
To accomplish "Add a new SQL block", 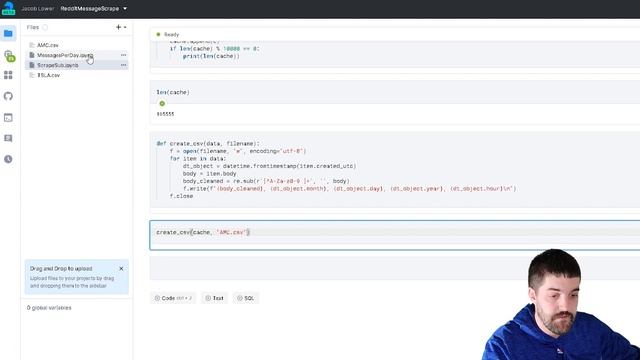I will [246, 298].
